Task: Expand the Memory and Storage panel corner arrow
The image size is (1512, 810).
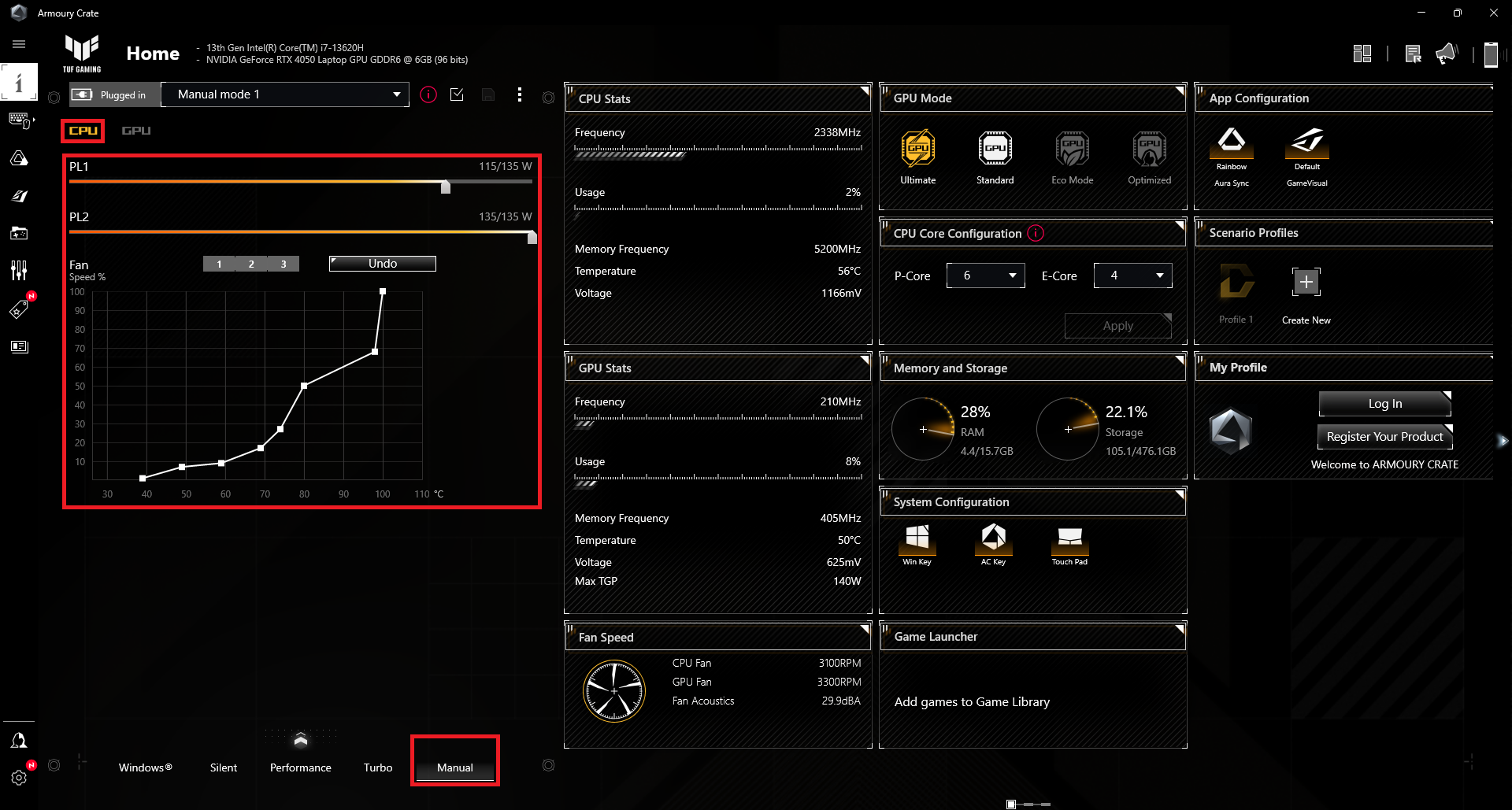Action: (x=1179, y=361)
